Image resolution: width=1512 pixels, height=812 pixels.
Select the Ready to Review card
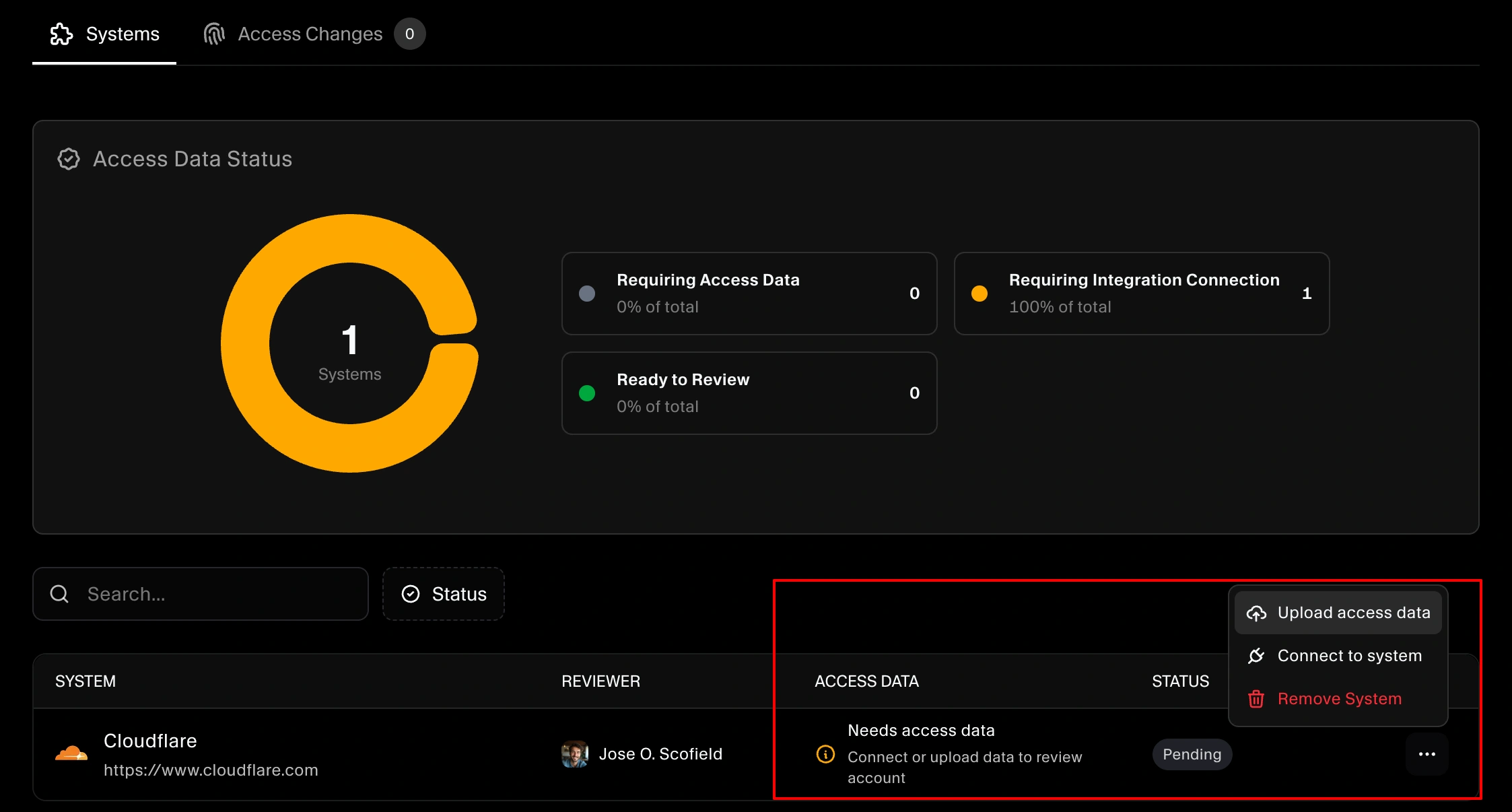pyautogui.click(x=749, y=393)
